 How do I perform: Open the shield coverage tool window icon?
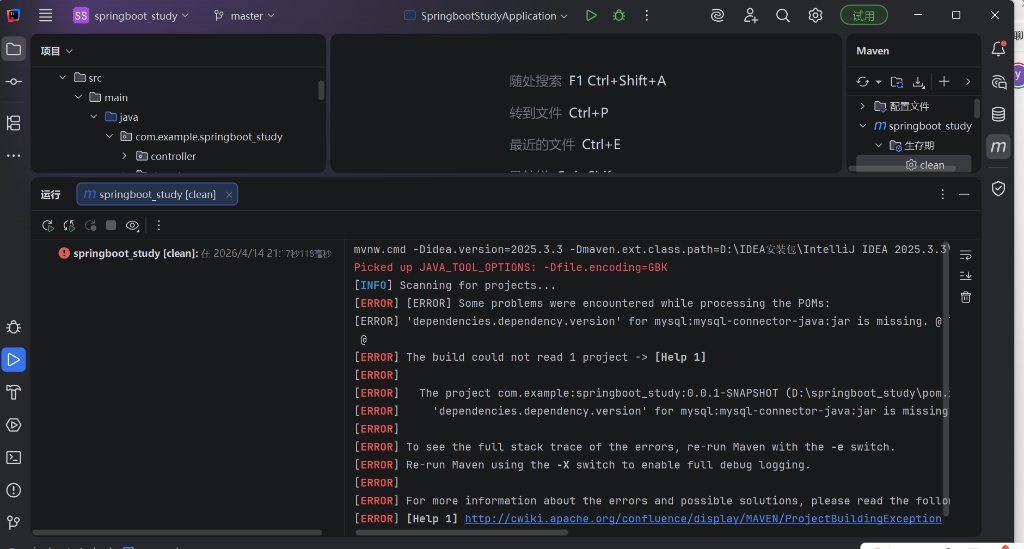[x=999, y=189]
